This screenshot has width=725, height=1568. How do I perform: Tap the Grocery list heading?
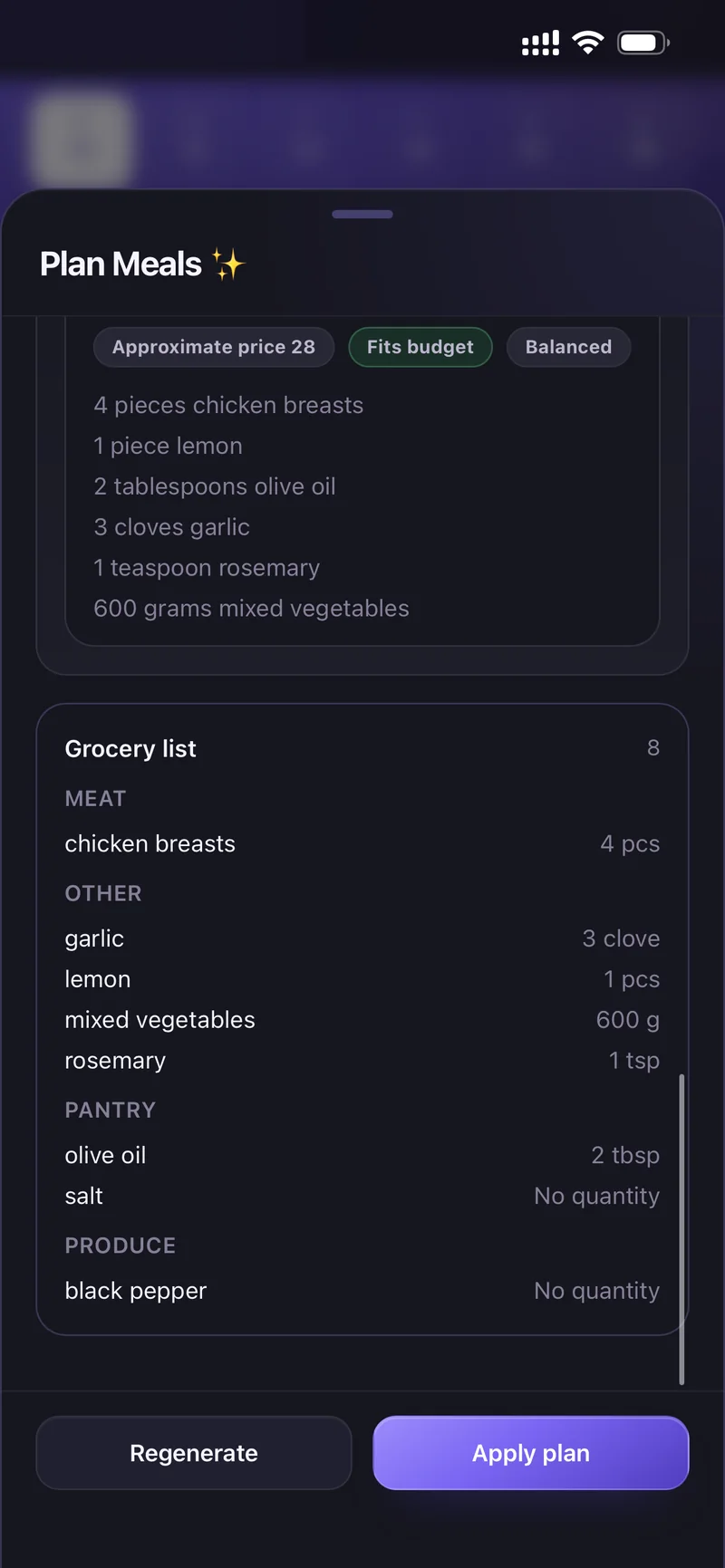click(130, 749)
